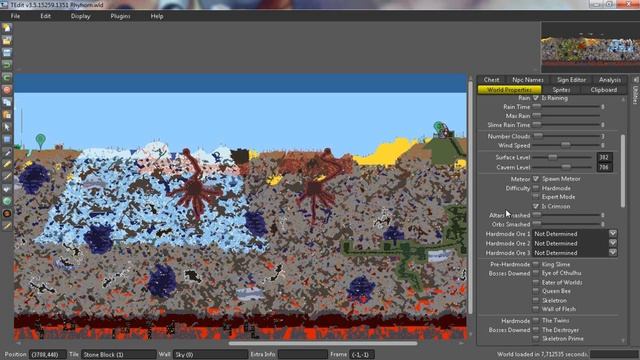Open the Edit menu
Image resolution: width=640 pixels, height=360 pixels.
(x=45, y=16)
